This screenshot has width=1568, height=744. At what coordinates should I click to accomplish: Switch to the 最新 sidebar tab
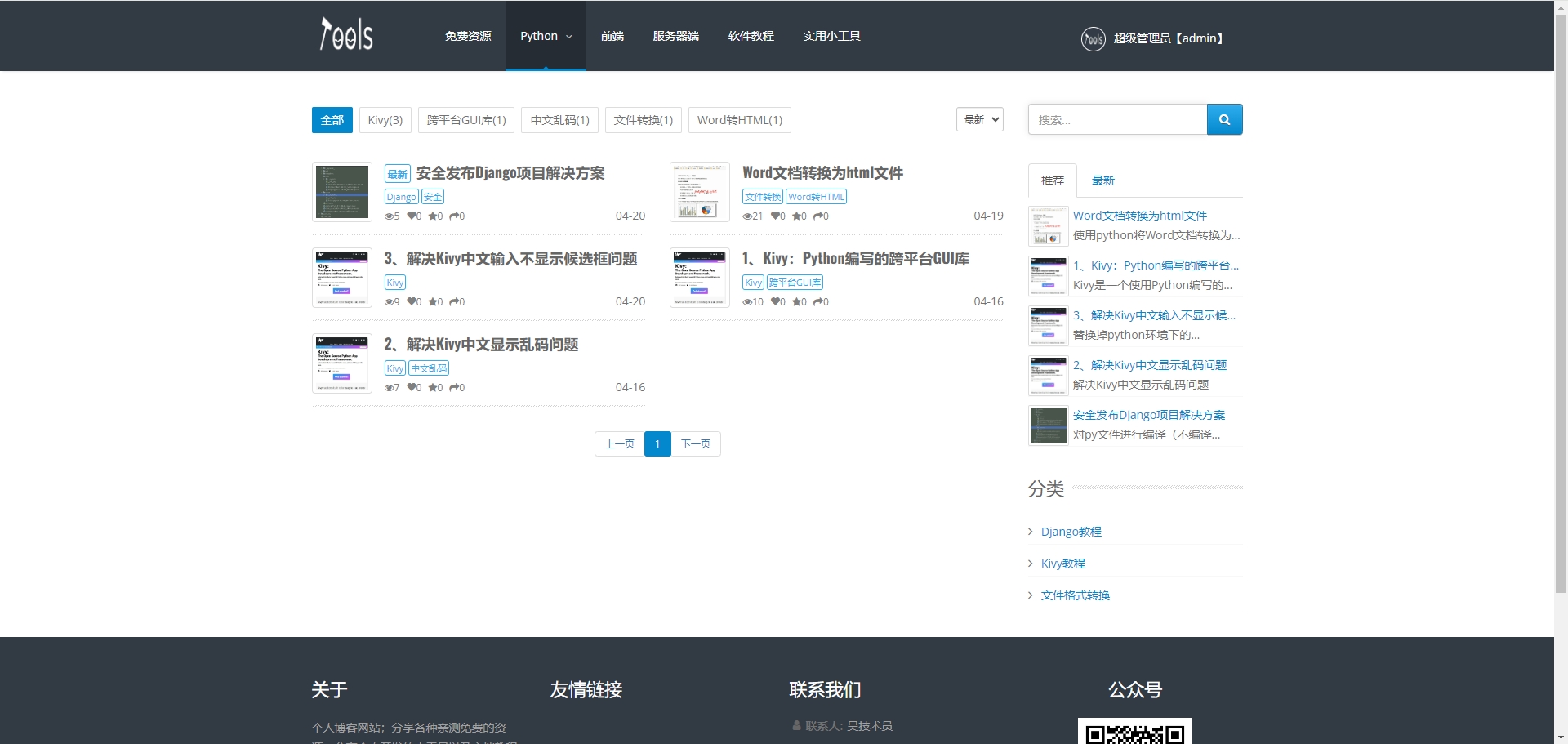coord(1103,180)
